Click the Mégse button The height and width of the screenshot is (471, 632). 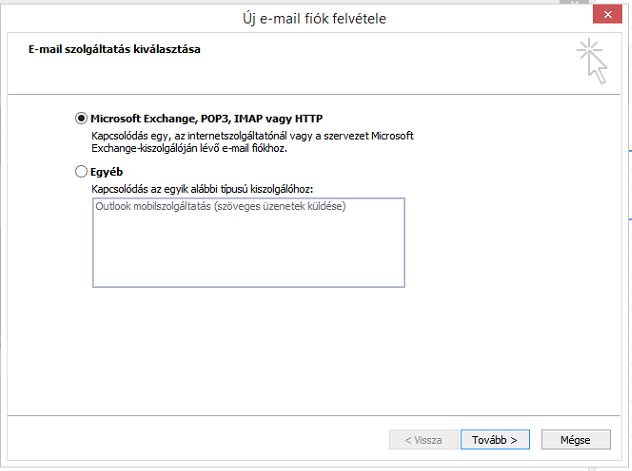[x=576, y=440]
